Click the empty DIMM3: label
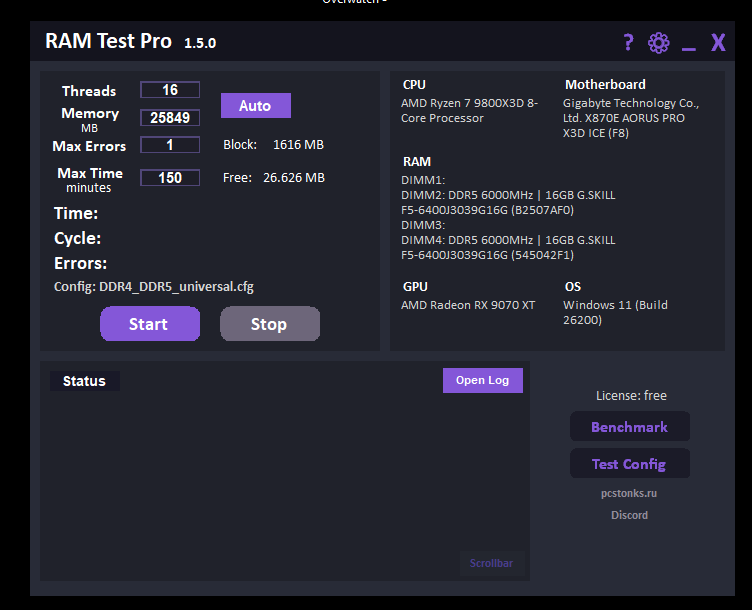The width and height of the screenshot is (752, 610). click(x=423, y=225)
